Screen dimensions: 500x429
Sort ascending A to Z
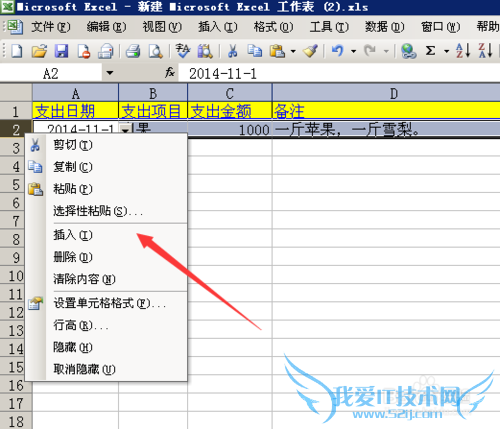(463, 51)
